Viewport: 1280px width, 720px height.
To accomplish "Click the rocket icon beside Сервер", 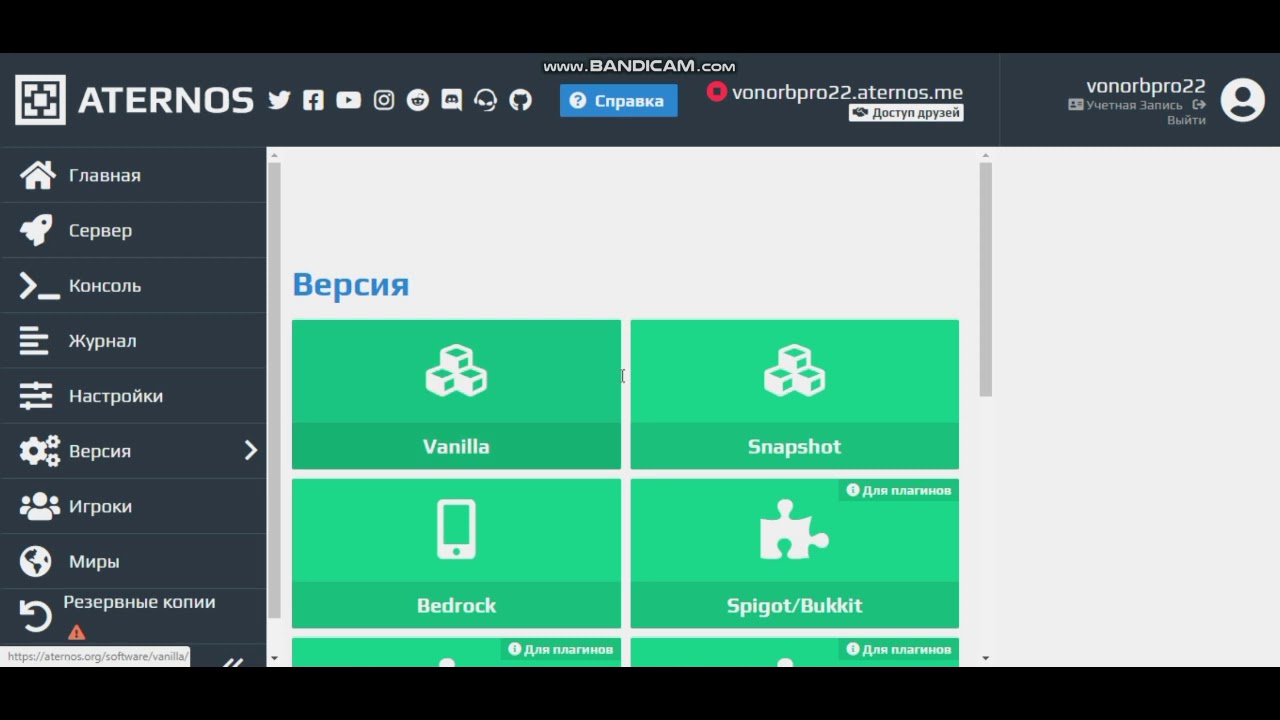I will (x=36, y=230).
